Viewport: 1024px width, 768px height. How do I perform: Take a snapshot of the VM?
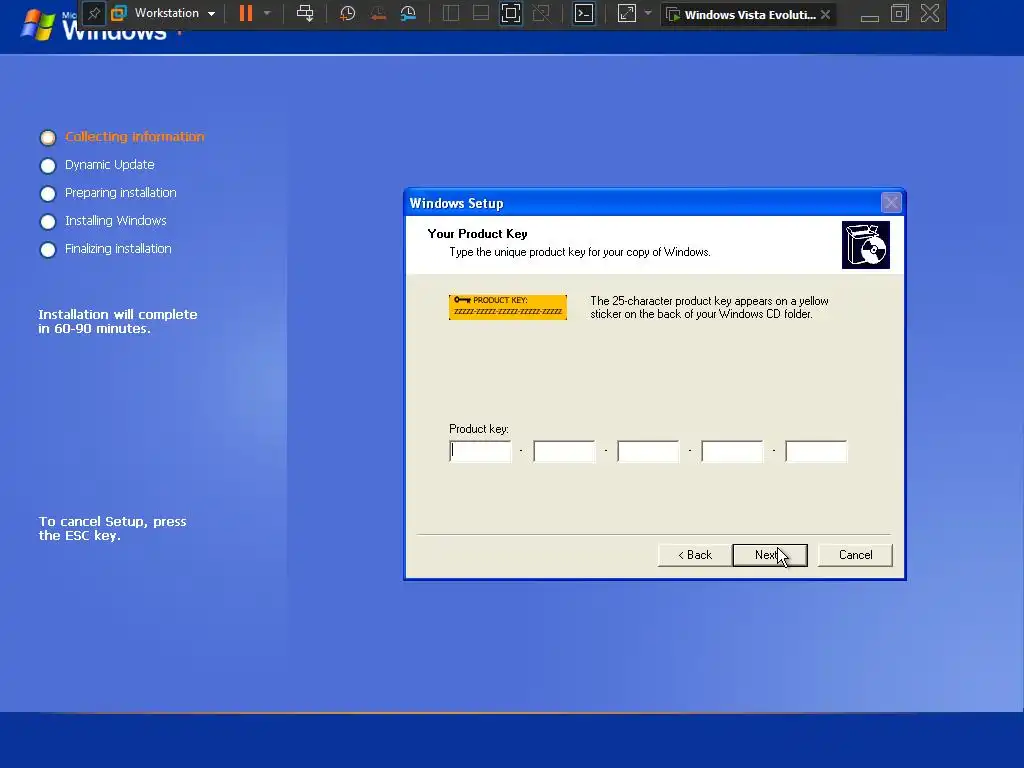click(x=347, y=13)
